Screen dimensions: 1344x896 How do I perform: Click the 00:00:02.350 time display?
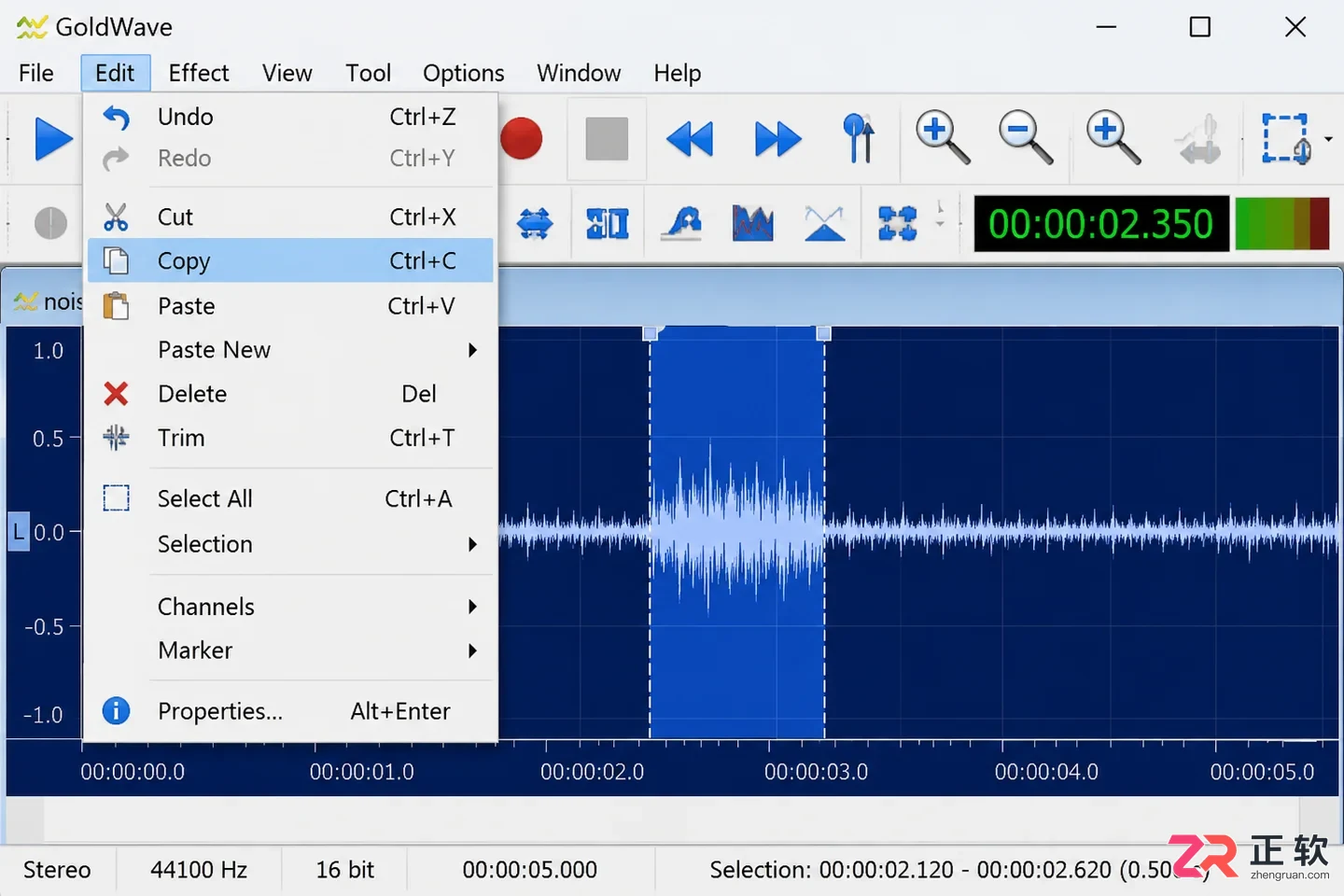pyautogui.click(x=1101, y=224)
